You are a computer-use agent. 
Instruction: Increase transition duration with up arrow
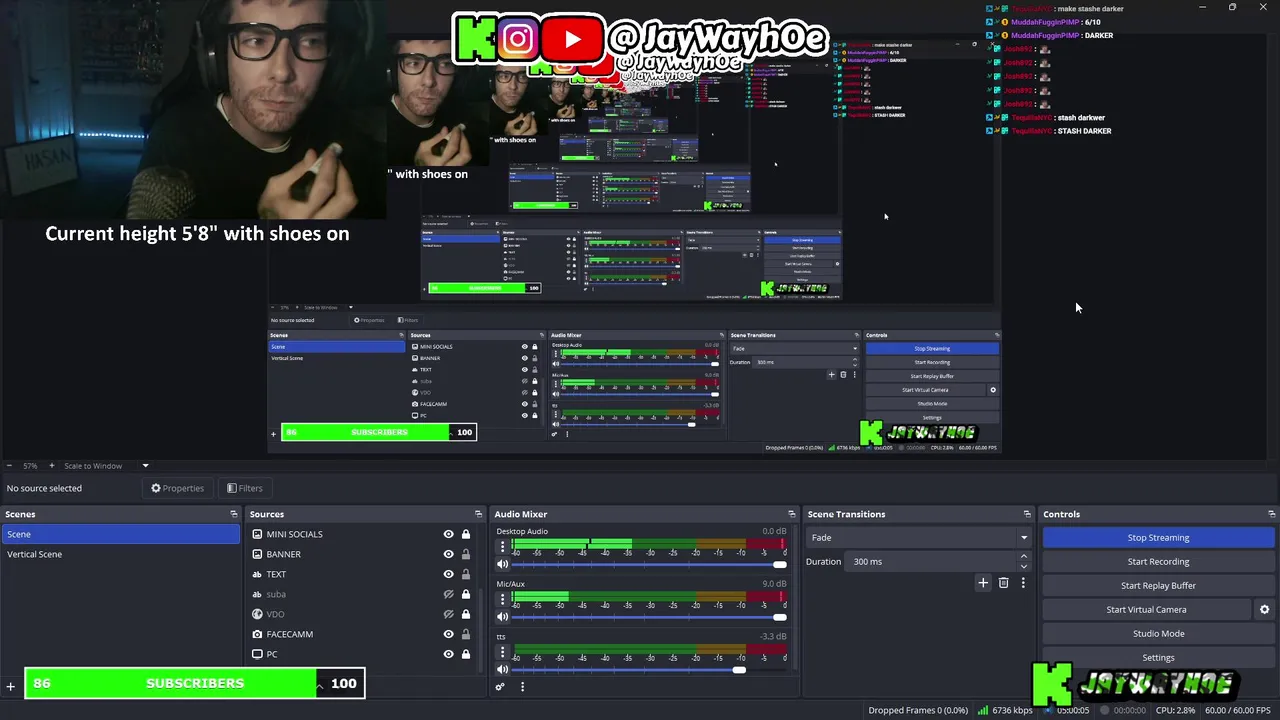tap(1023, 557)
